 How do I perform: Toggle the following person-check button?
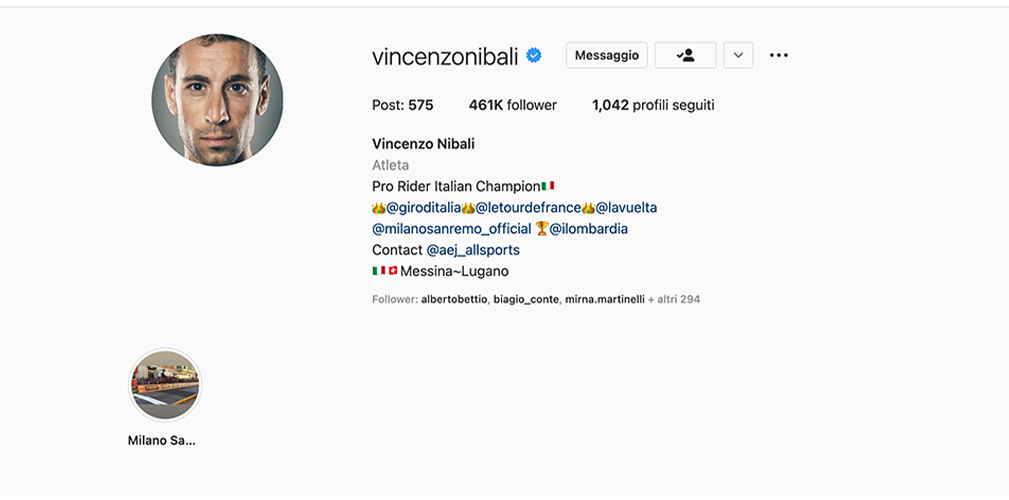click(x=685, y=55)
